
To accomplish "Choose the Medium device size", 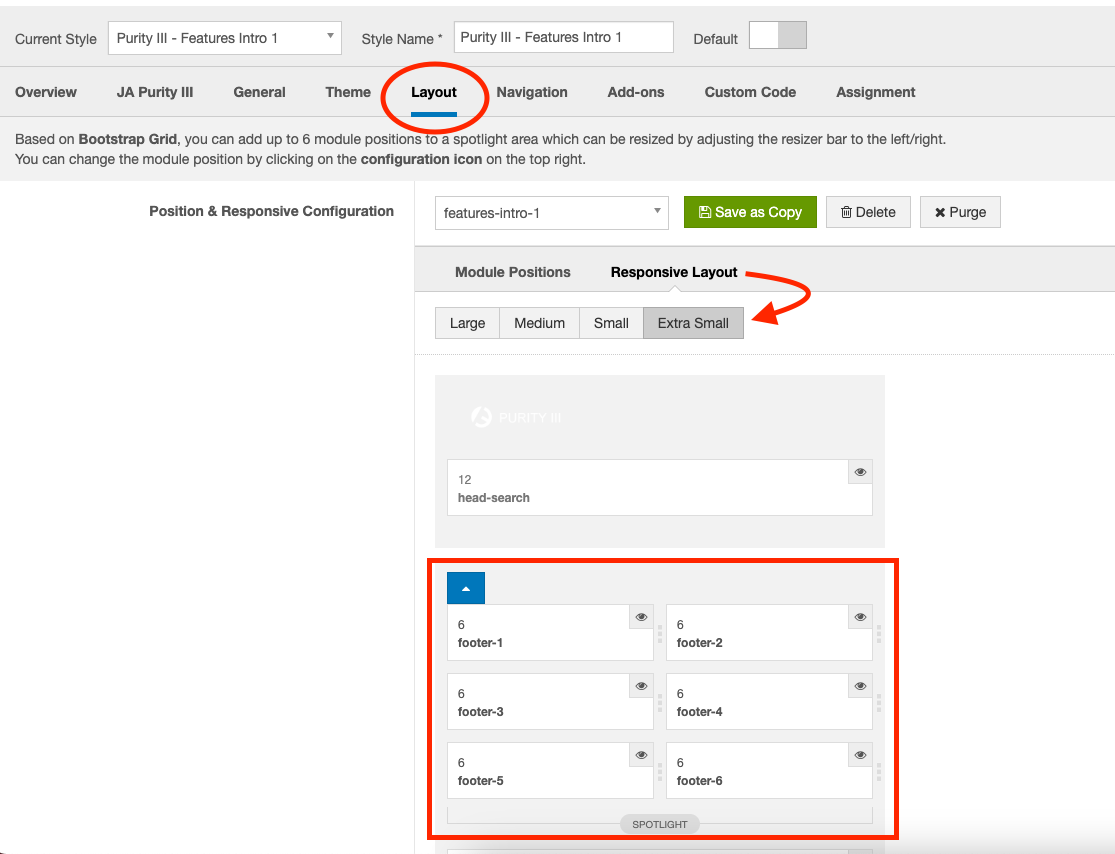I will (540, 323).
